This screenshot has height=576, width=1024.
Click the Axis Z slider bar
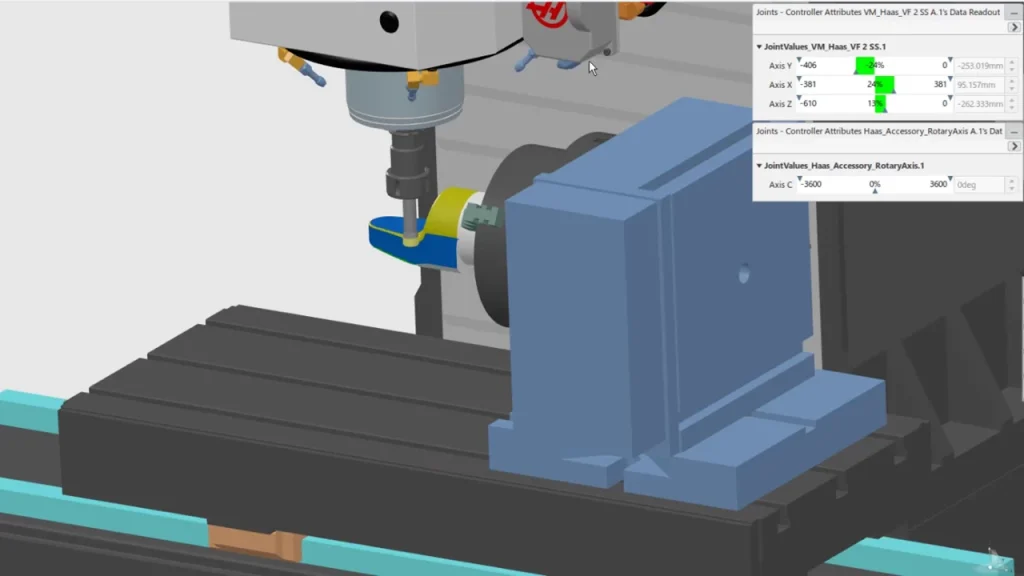tap(874, 104)
